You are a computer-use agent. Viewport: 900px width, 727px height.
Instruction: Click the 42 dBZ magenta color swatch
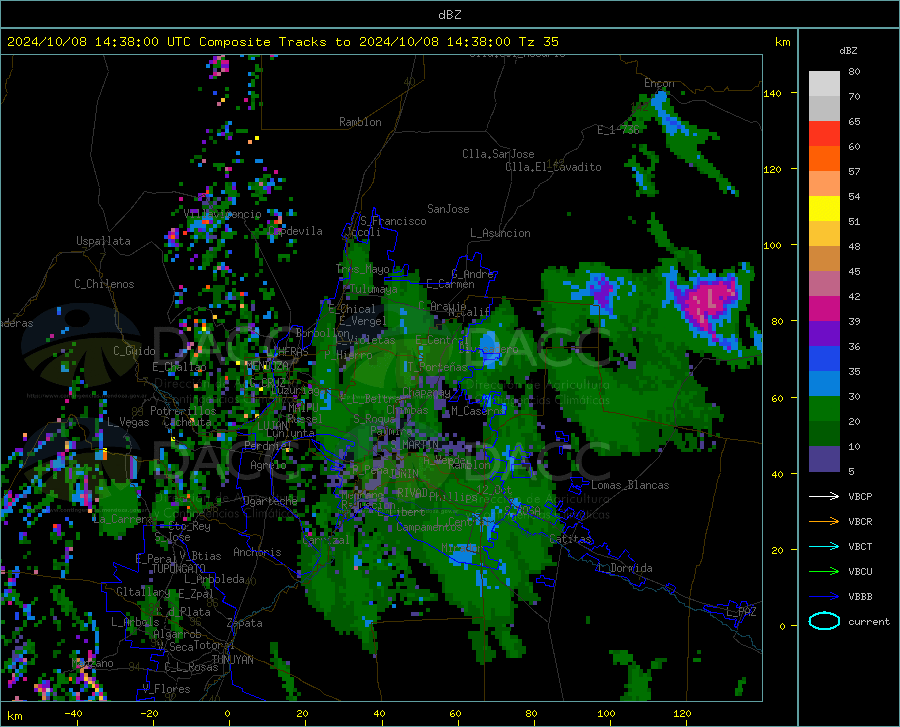coord(824,309)
